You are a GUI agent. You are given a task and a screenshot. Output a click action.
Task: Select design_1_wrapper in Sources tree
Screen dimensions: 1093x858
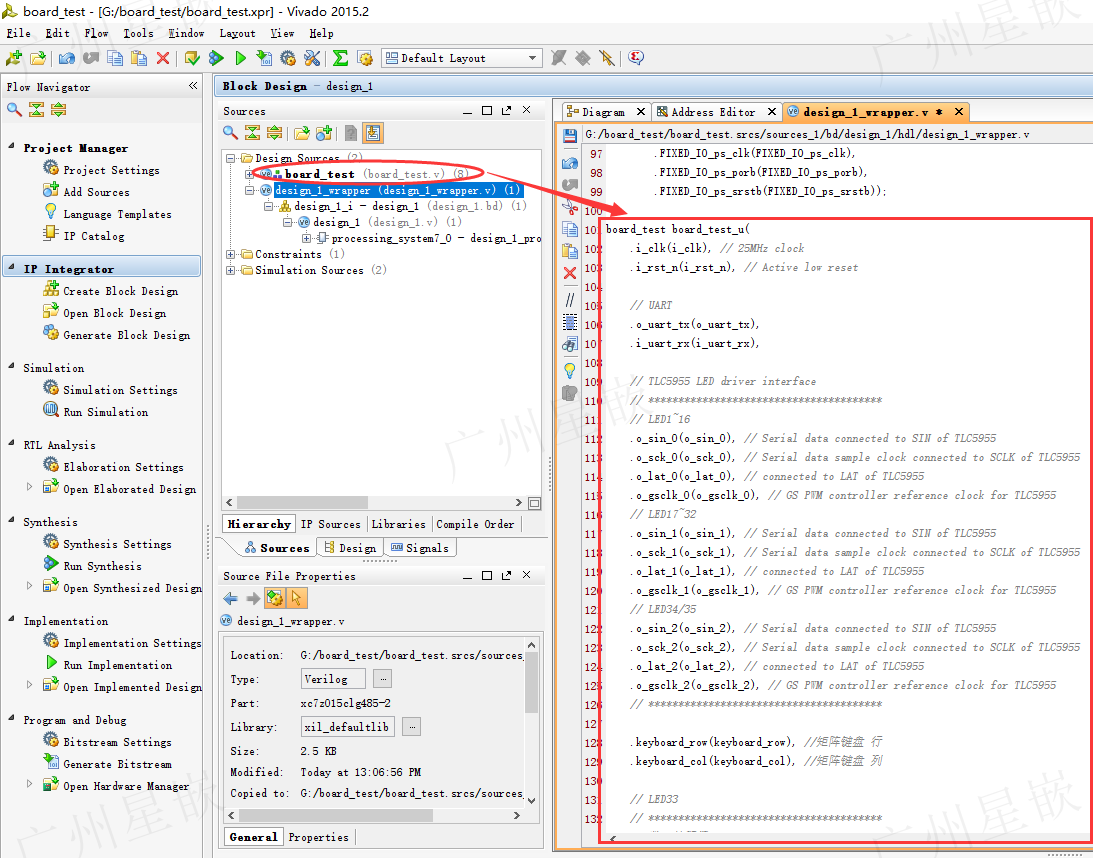(398, 190)
